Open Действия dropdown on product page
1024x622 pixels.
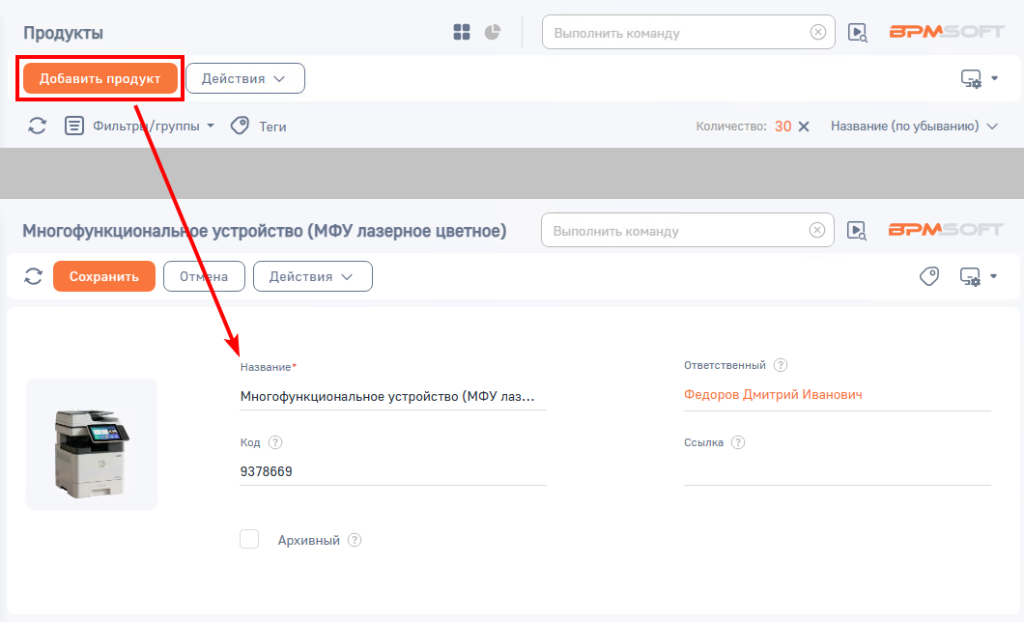[x=313, y=276]
